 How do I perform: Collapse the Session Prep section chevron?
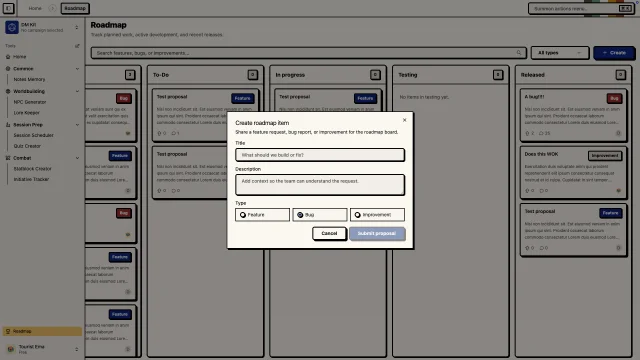[77, 124]
